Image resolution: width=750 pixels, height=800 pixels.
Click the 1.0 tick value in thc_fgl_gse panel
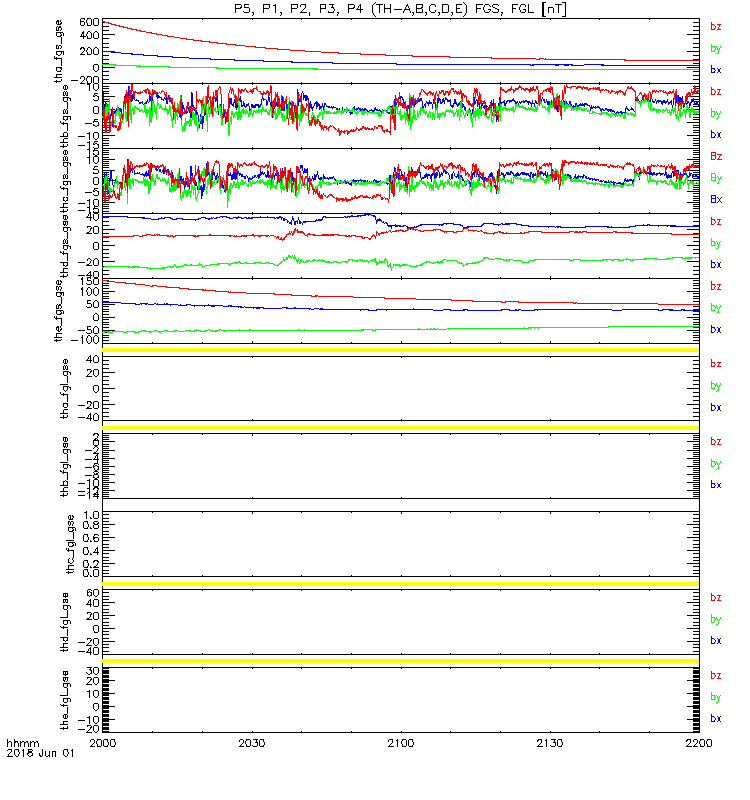[x=92, y=516]
